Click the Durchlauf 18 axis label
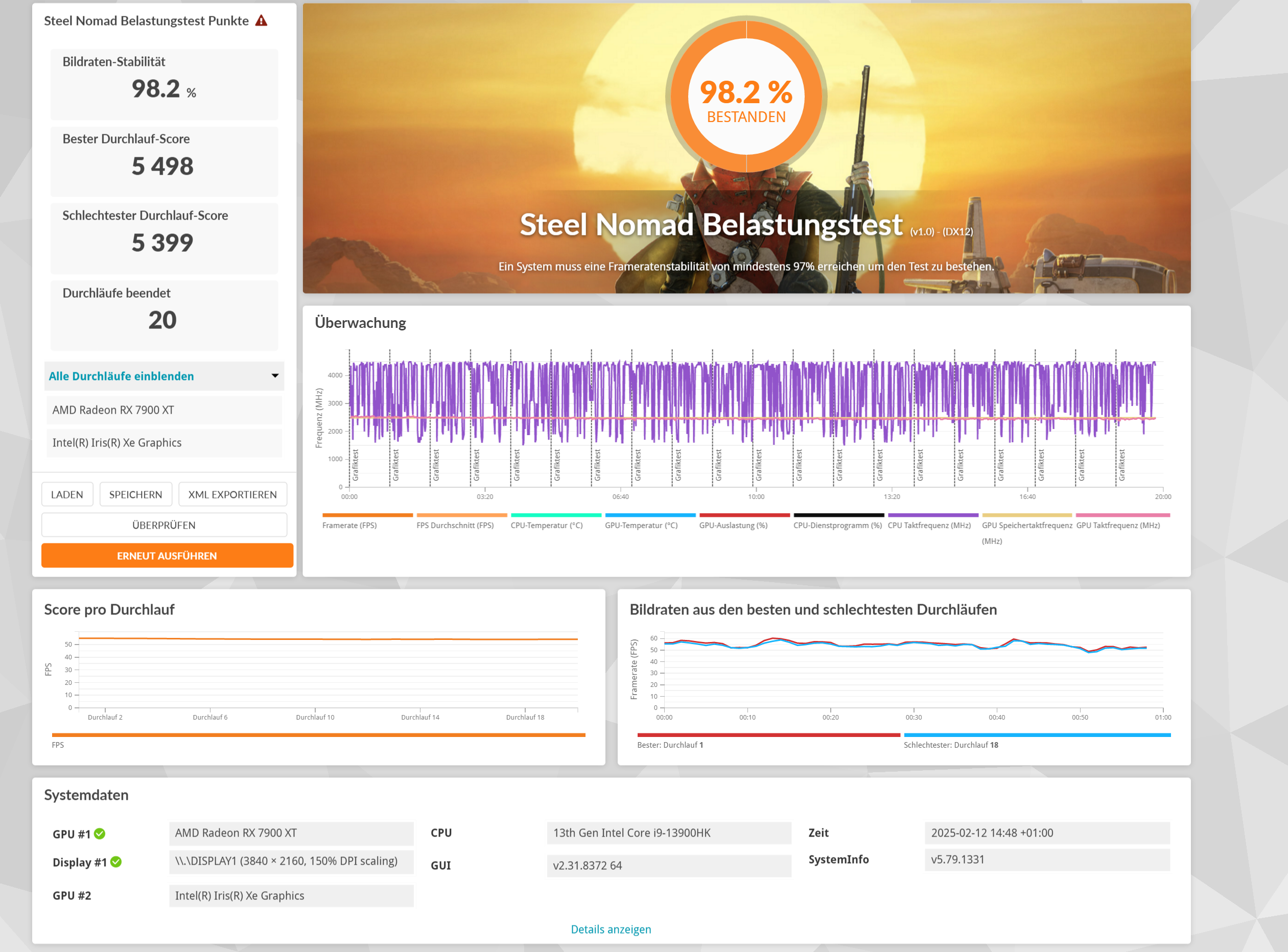 [x=525, y=718]
